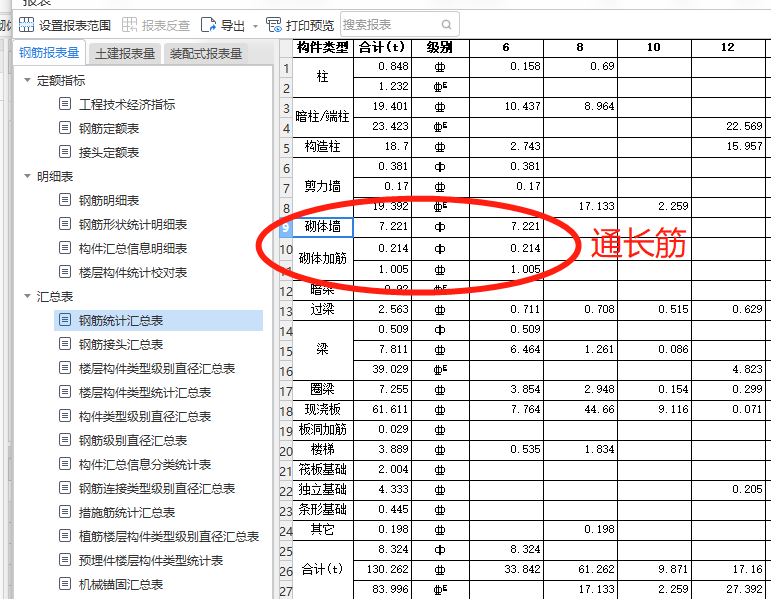Open the 钢筋定额表 report
771x599 pixels.
109,128
